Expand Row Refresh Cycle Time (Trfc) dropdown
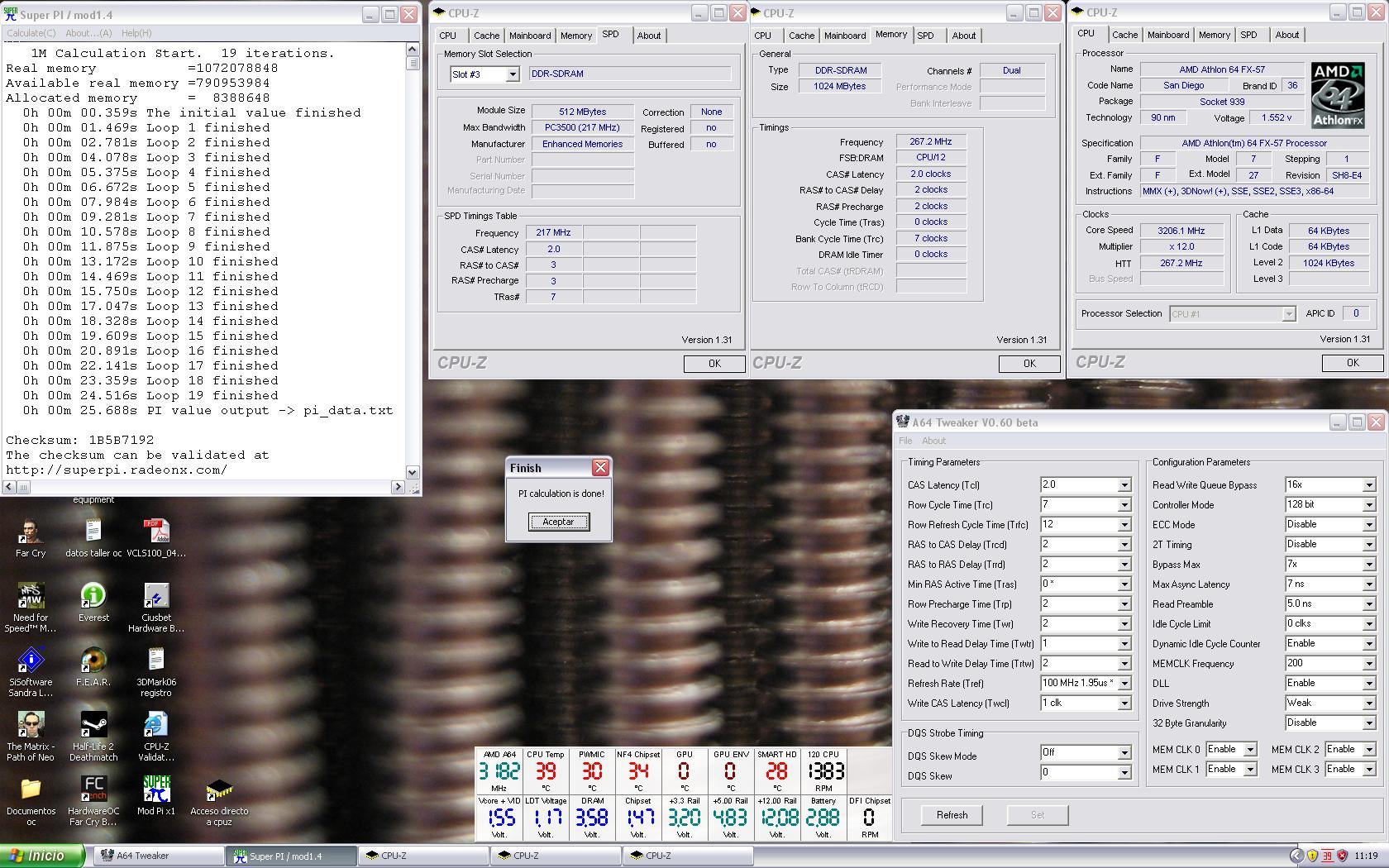 [x=1124, y=525]
